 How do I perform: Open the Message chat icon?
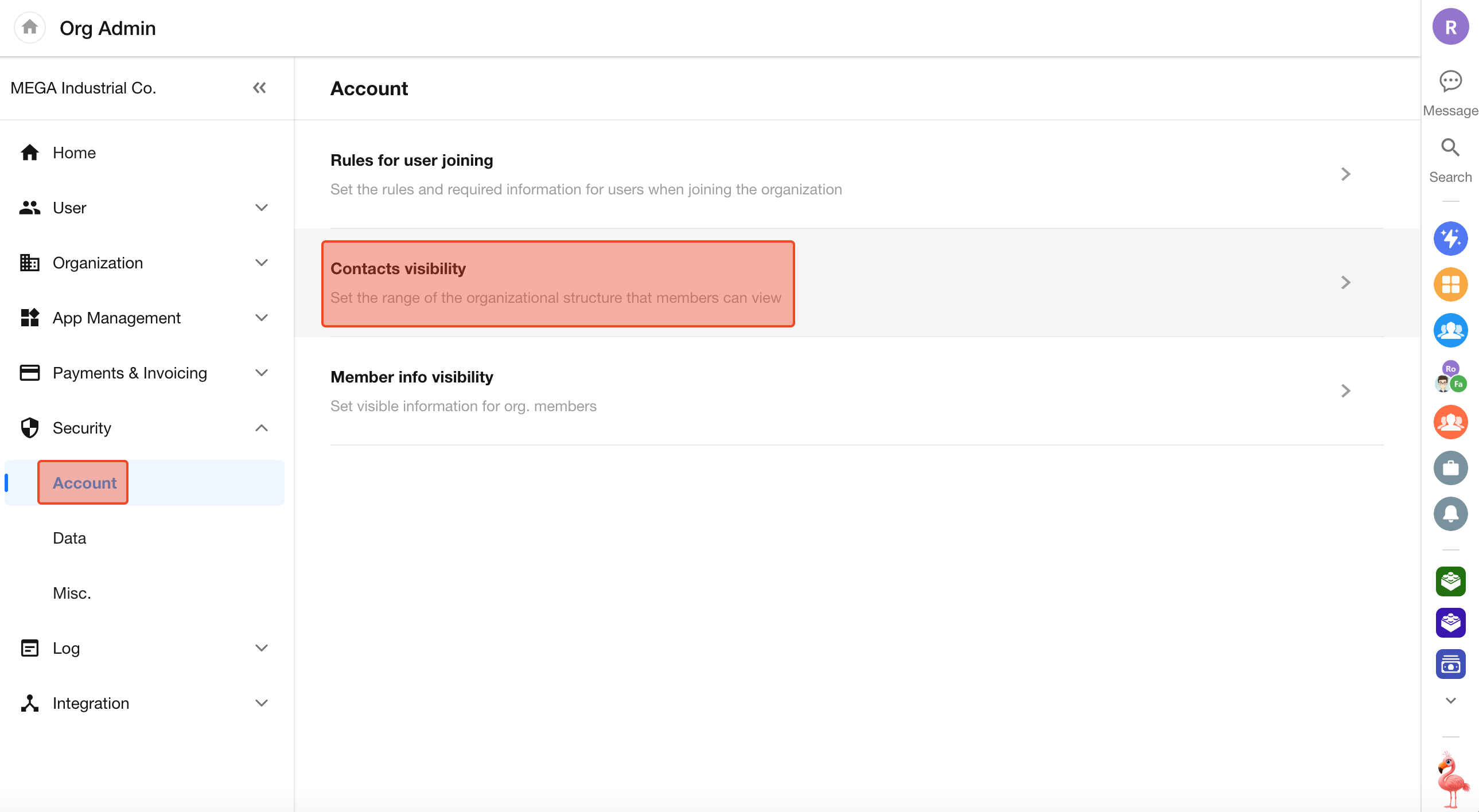click(x=1450, y=81)
